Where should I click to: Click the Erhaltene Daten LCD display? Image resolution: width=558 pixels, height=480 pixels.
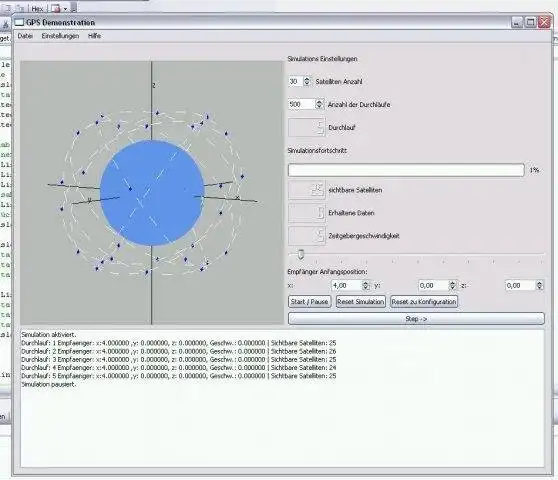coord(306,213)
